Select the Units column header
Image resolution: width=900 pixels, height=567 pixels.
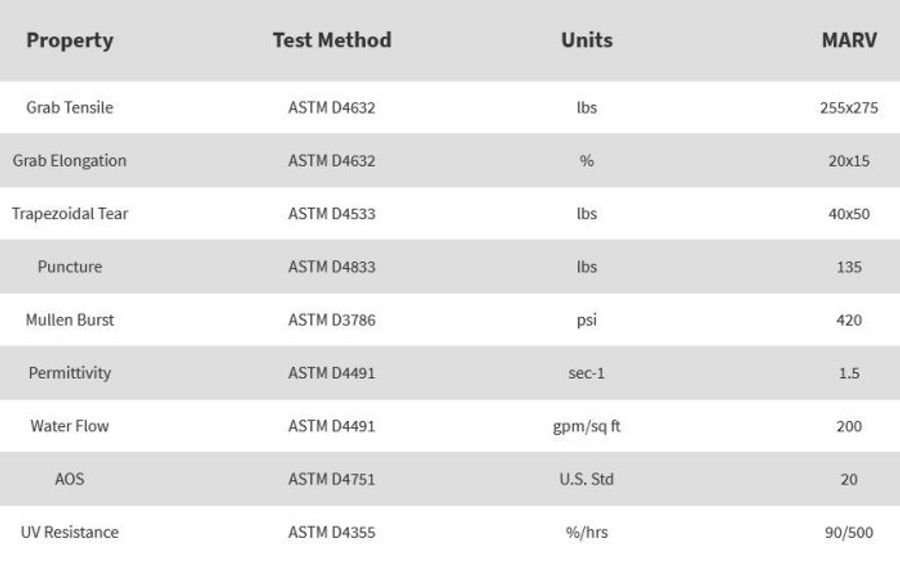coord(586,41)
